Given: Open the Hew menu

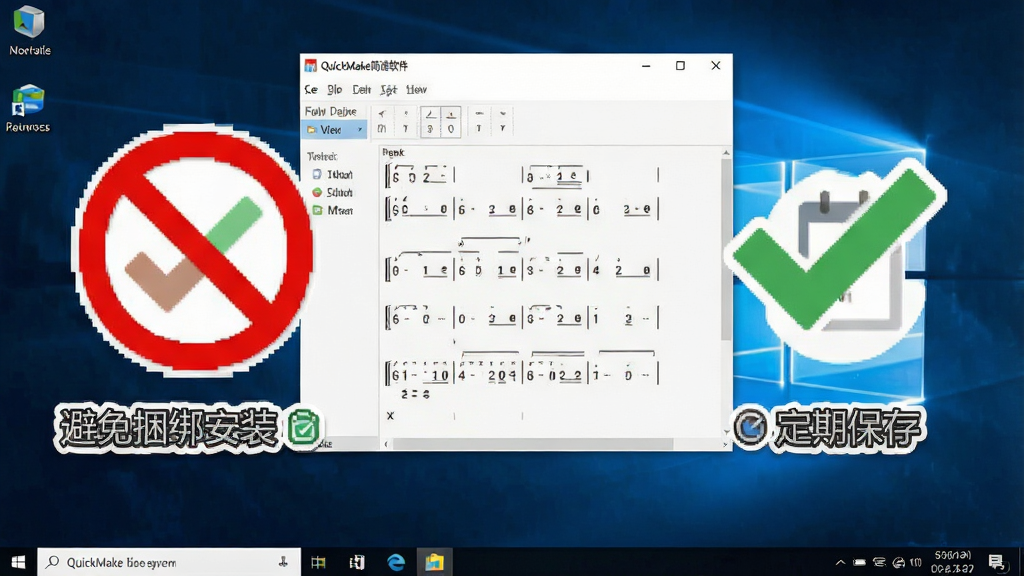Looking at the screenshot, I should pyautogui.click(x=416, y=89).
